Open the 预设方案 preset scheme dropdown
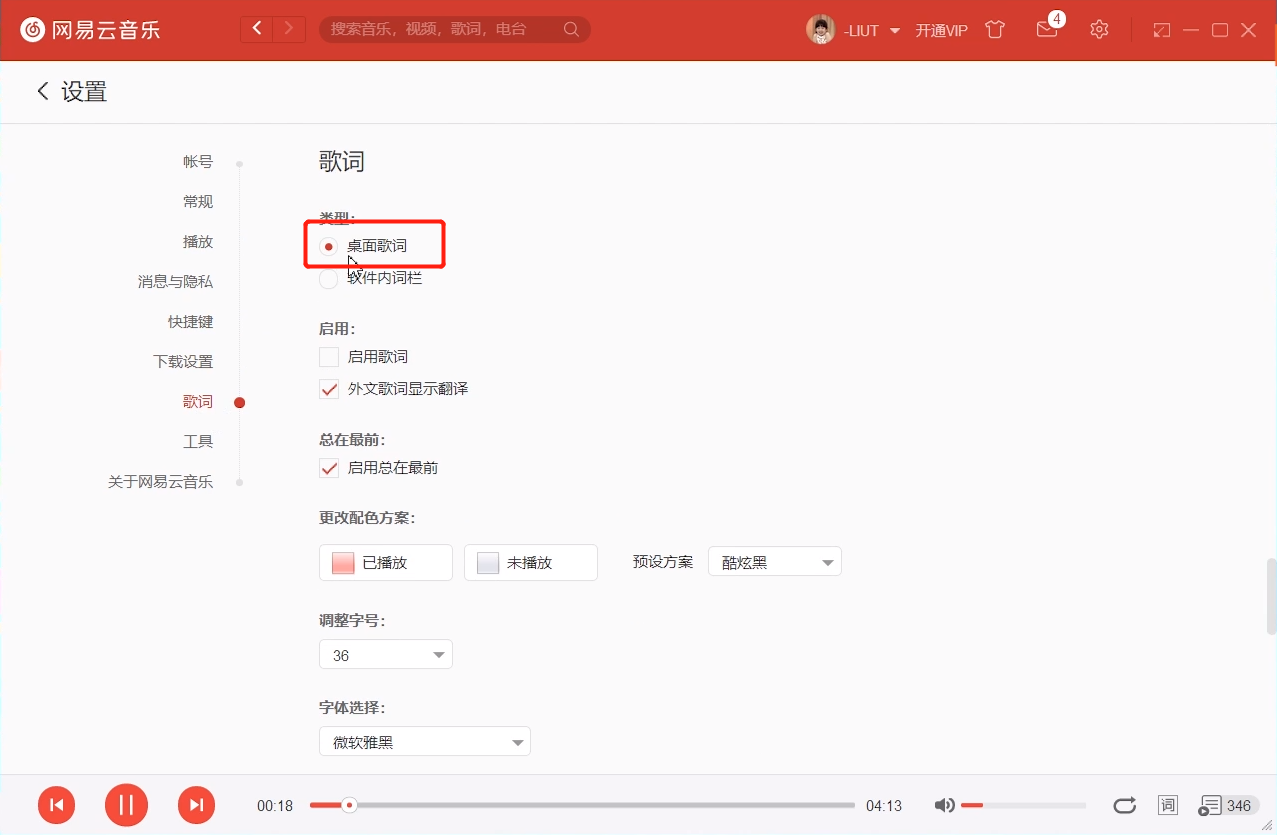Viewport: 1277px width, 835px height. coord(774,561)
